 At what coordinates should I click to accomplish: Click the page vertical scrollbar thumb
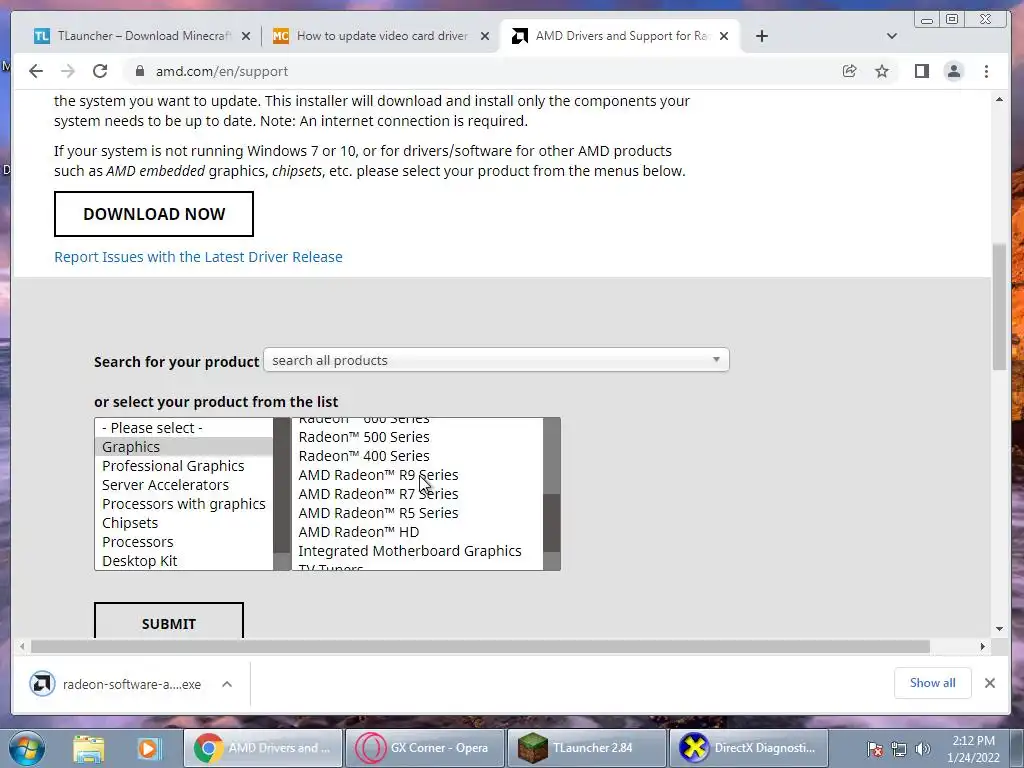(999, 307)
